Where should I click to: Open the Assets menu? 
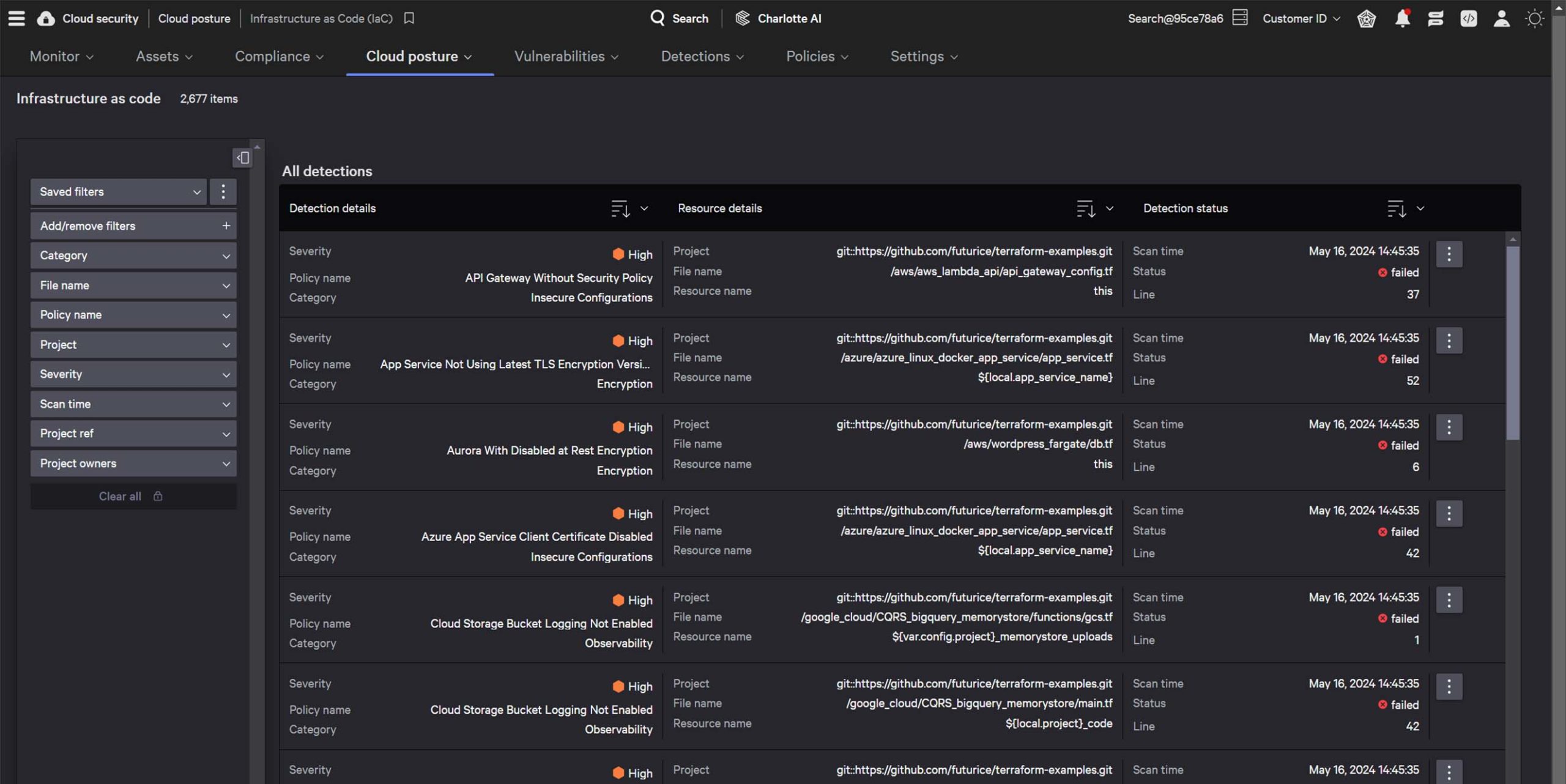click(164, 56)
